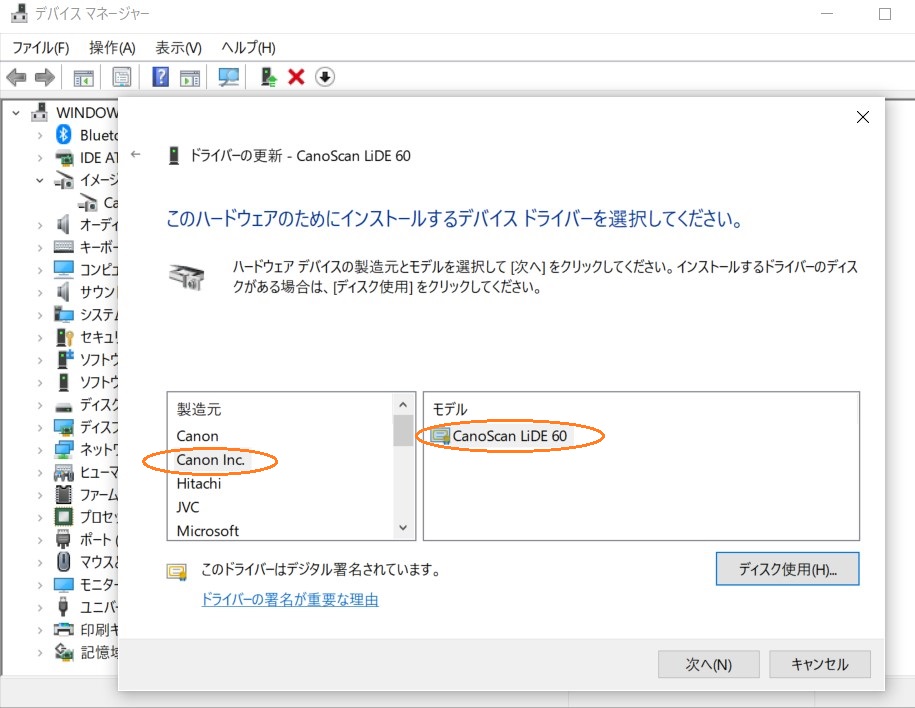Click the back arrow toolbar icon
Viewport: 915px width, 708px height.
[x=16, y=77]
